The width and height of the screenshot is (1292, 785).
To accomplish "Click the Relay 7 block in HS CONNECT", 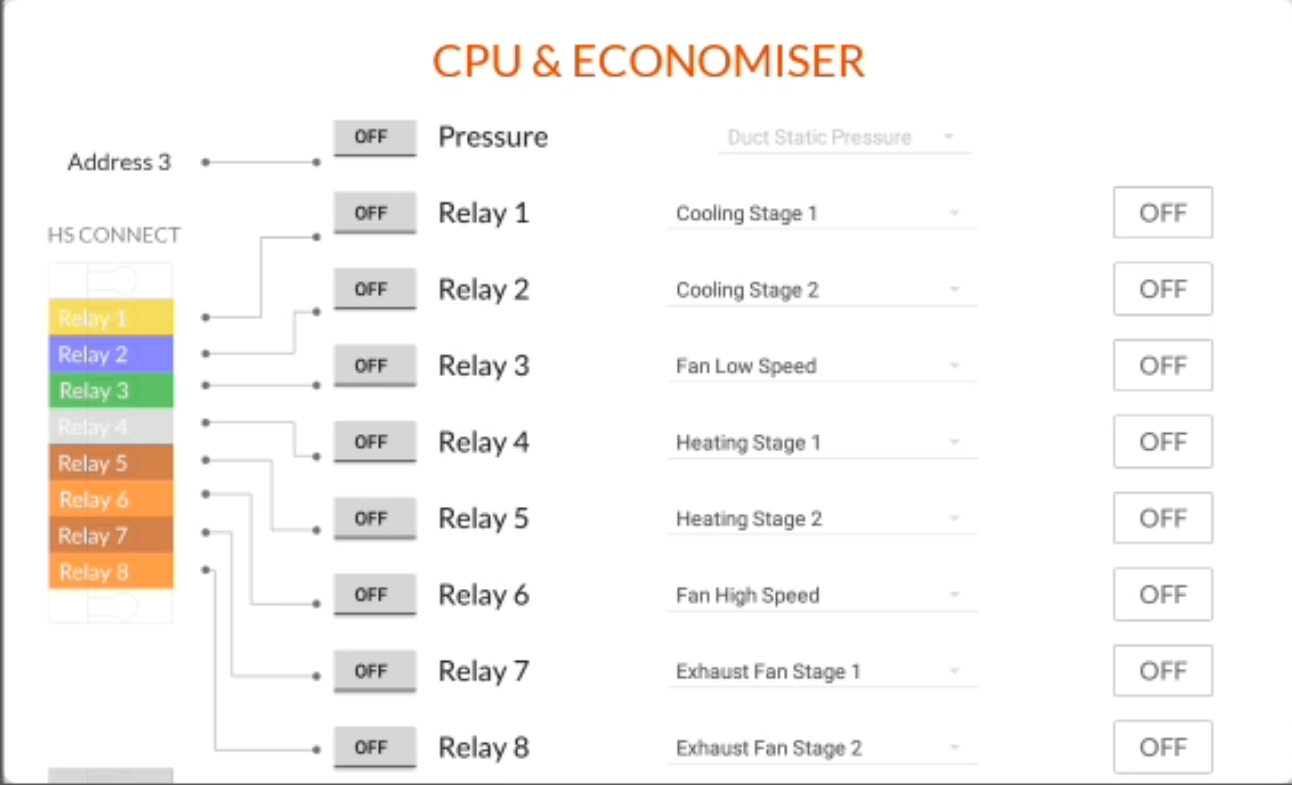I will [110, 535].
